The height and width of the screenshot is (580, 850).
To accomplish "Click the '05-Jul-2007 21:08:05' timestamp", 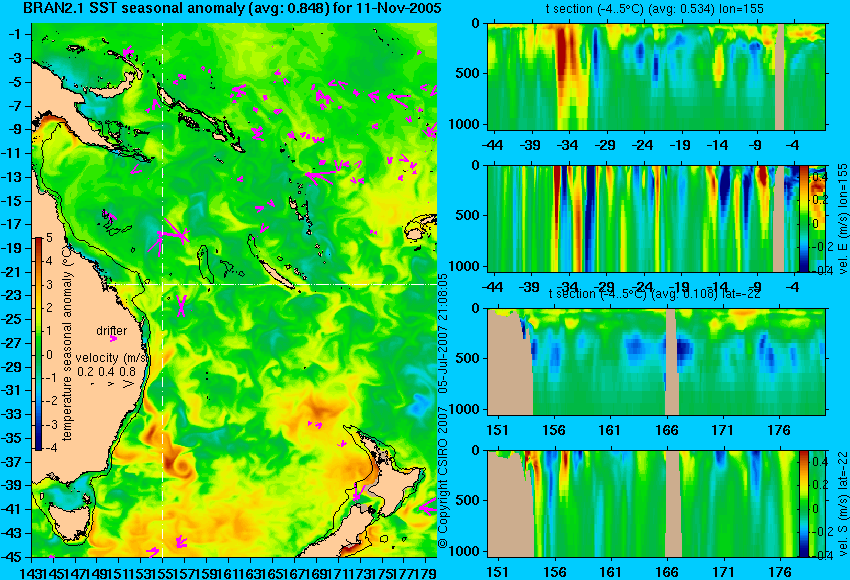I will pyautogui.click(x=443, y=333).
